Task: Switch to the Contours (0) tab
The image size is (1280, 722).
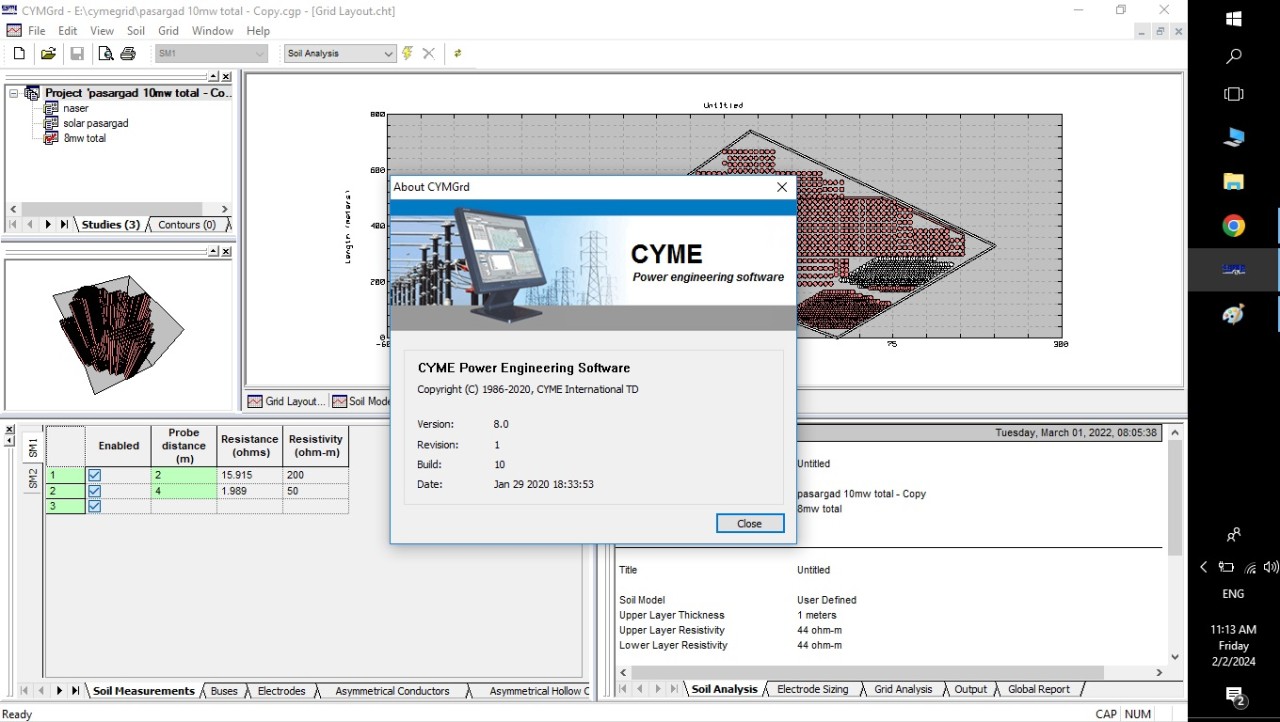Action: point(187,225)
